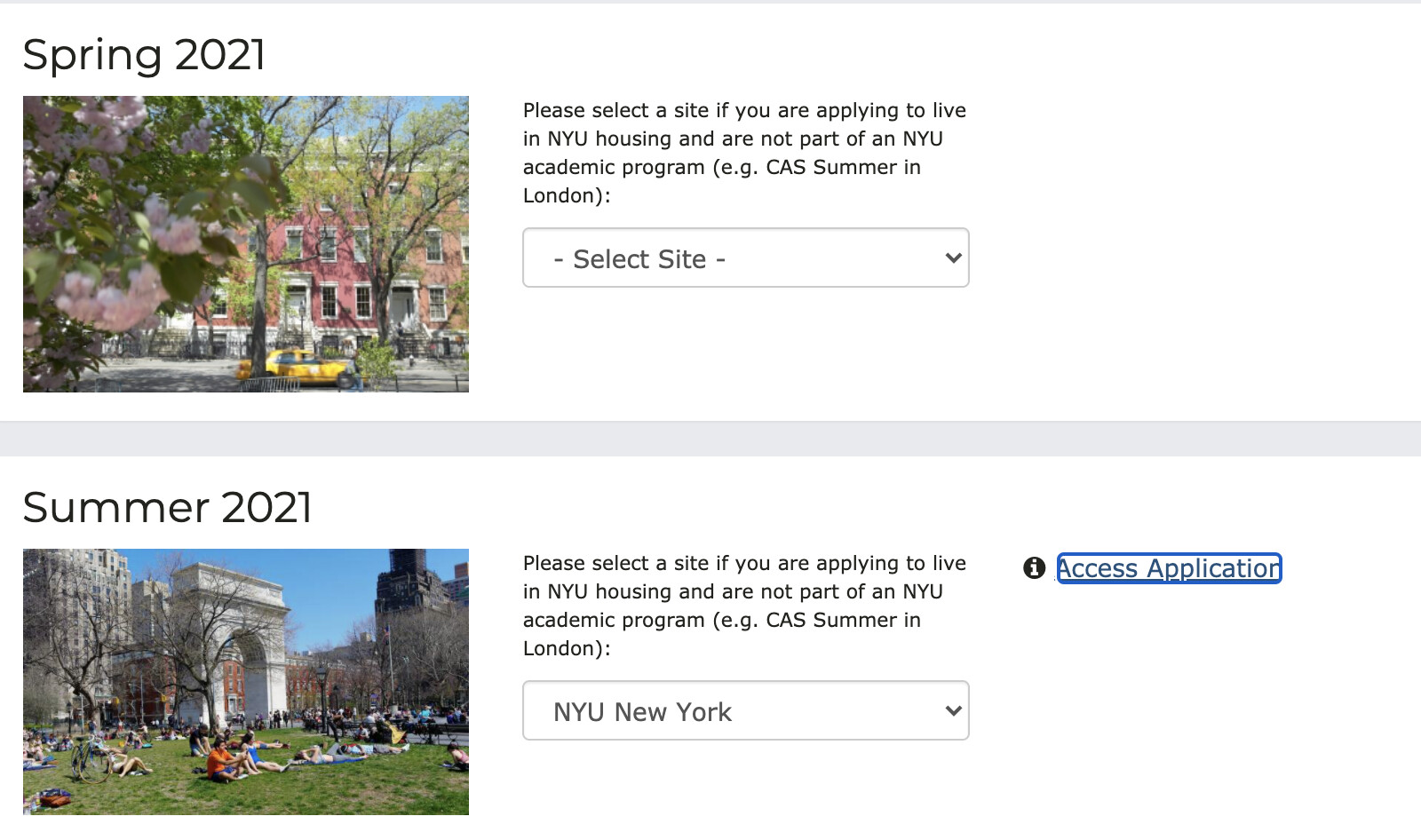Click the info icon beside Access Application

(1034, 568)
